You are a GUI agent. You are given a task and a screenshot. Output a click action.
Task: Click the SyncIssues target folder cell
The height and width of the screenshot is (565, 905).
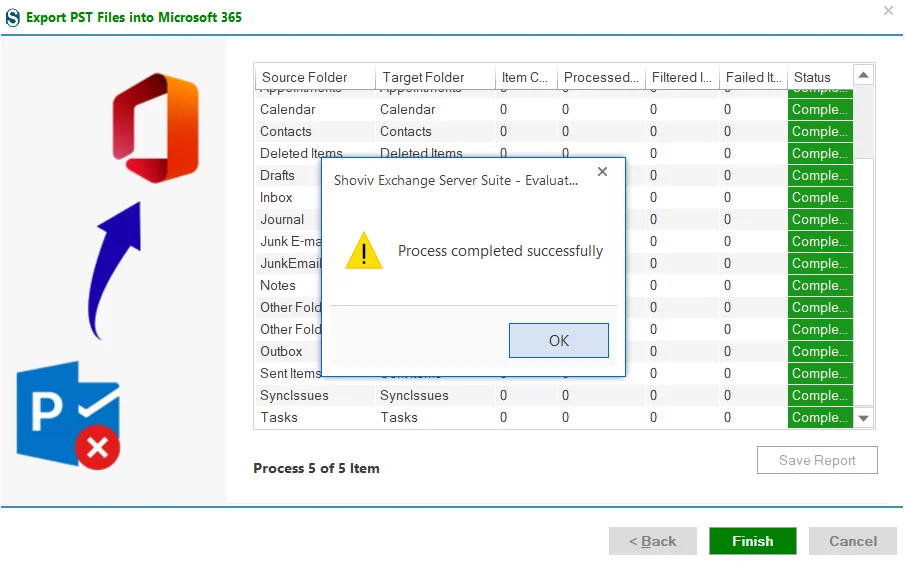[435, 395]
